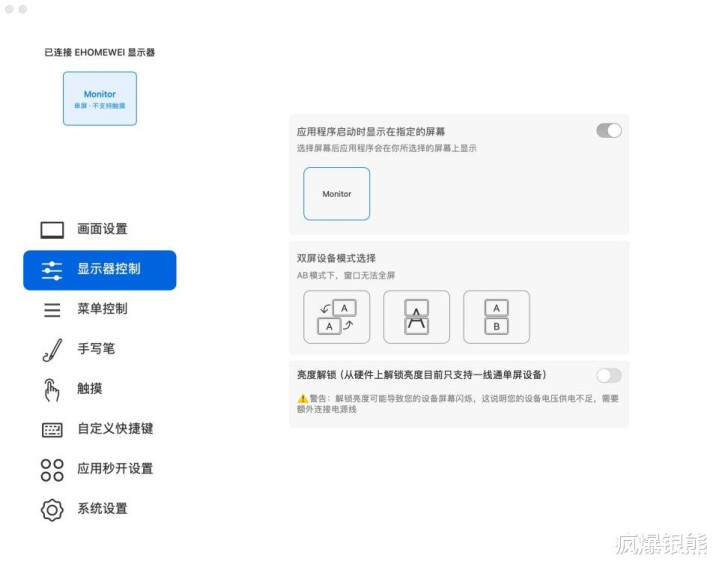Click the 手写笔 brush icon
719x570 pixels.
point(52,350)
